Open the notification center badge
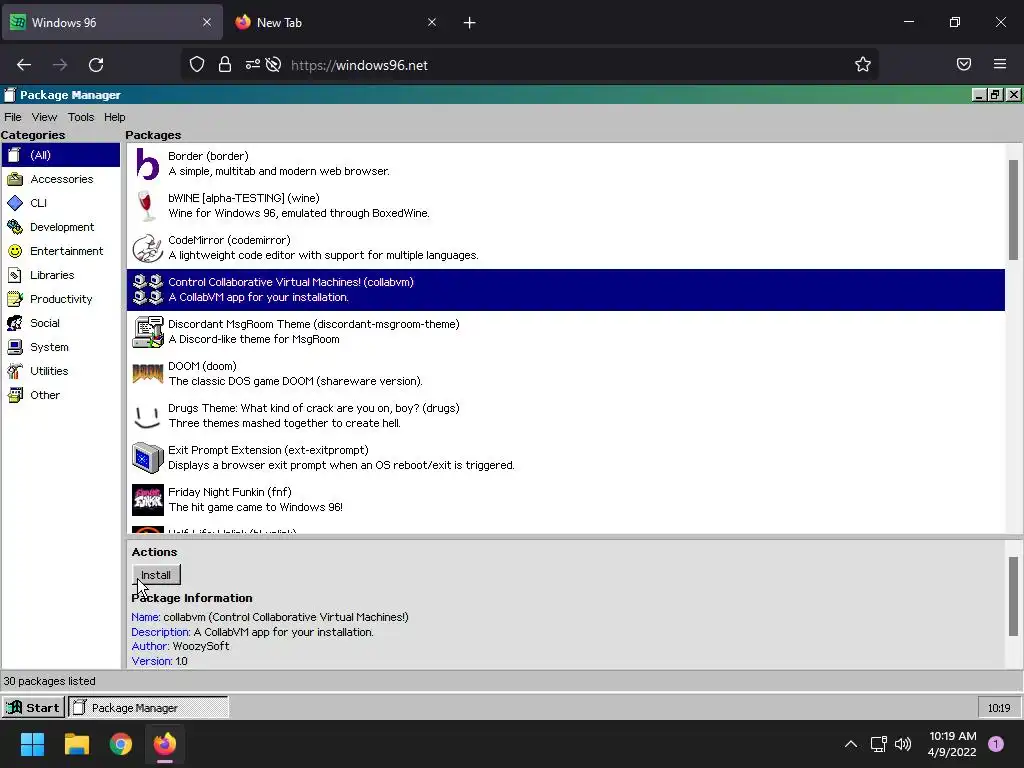The height and width of the screenshot is (768, 1024). point(996,744)
